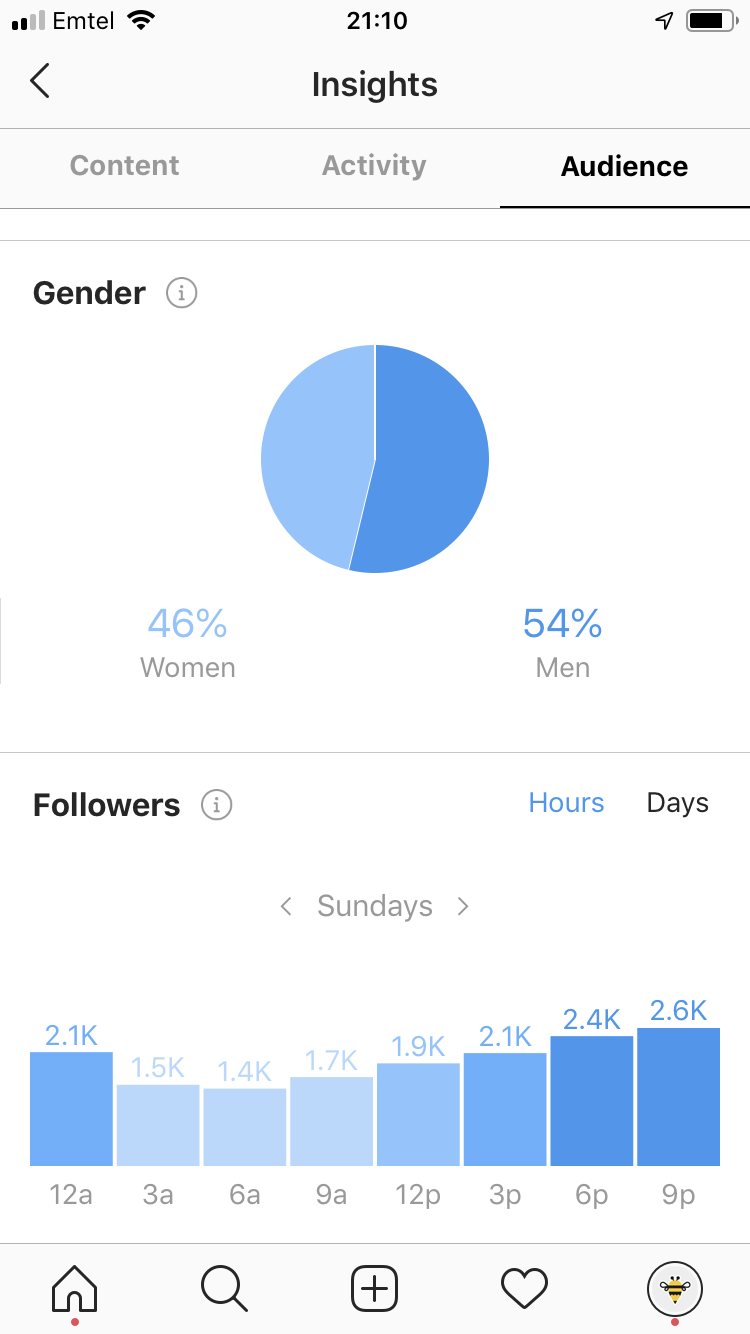
Task: Open the Gender info icon
Action: [x=181, y=293]
